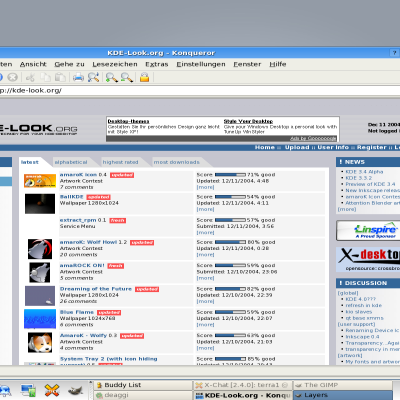400x400 pixels.
Task: Open the Blue Flame wallpaper thumbnail
Action: [40, 319]
